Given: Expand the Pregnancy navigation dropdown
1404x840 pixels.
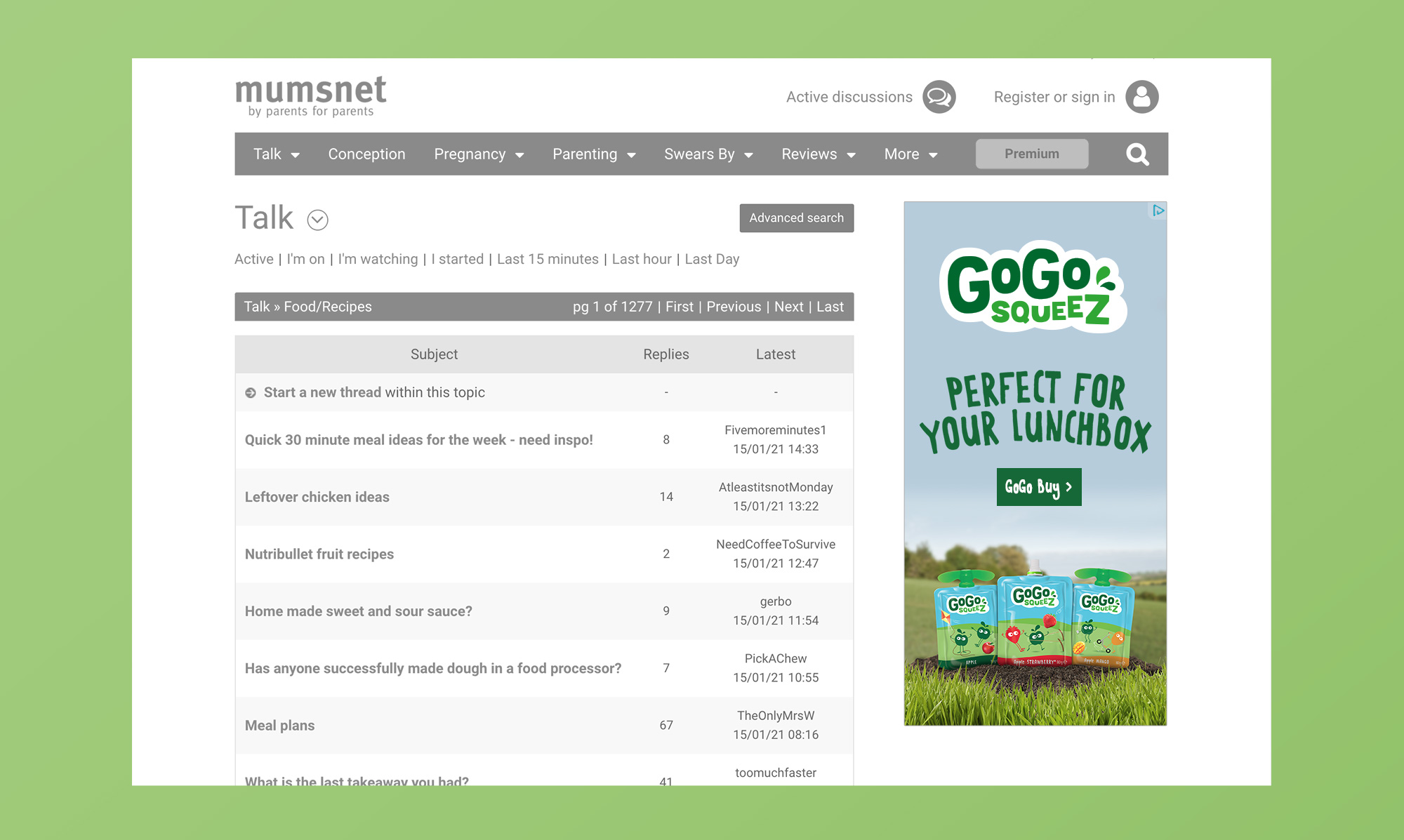Looking at the screenshot, I should tap(479, 154).
